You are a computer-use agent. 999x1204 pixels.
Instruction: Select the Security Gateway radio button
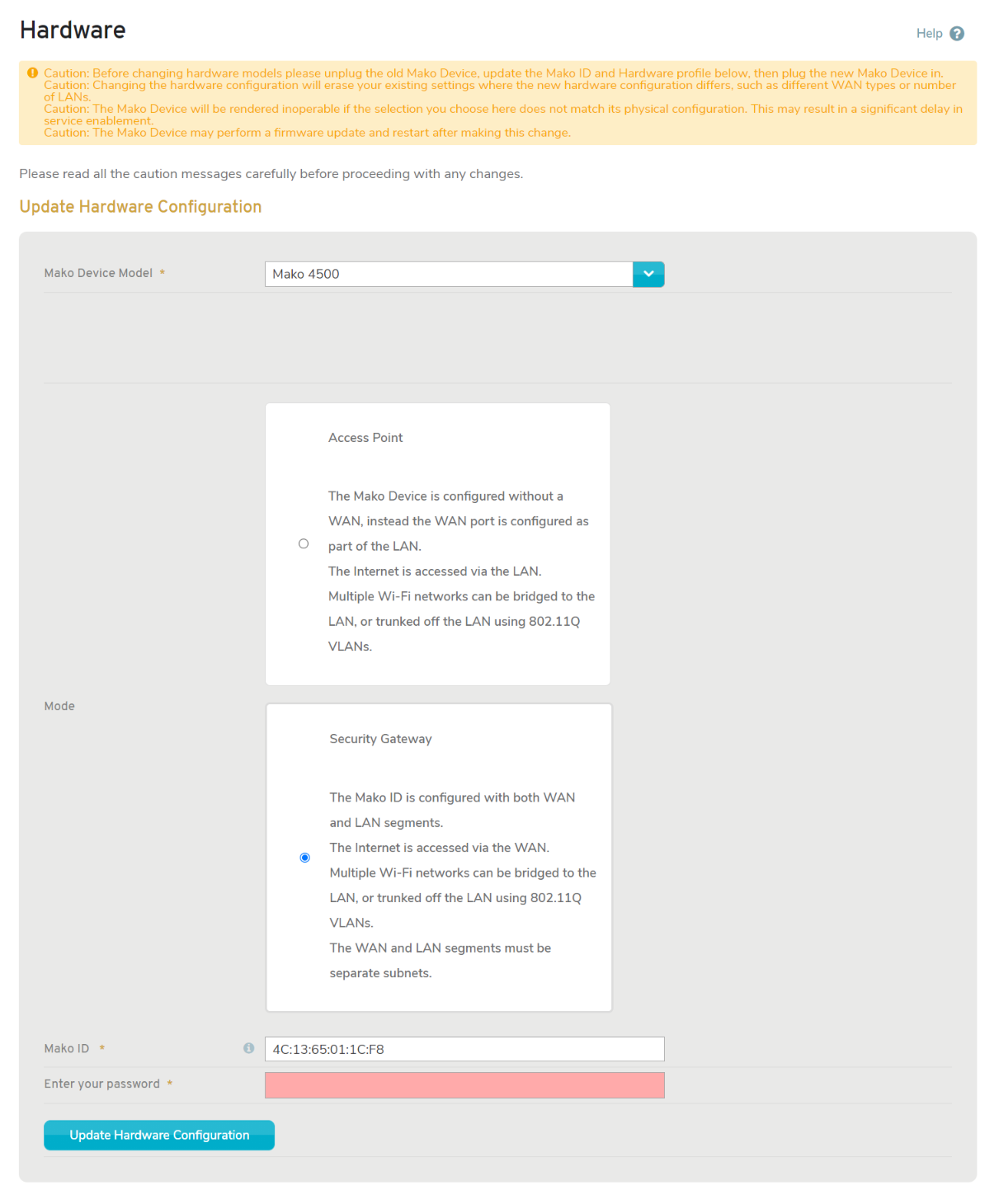305,858
